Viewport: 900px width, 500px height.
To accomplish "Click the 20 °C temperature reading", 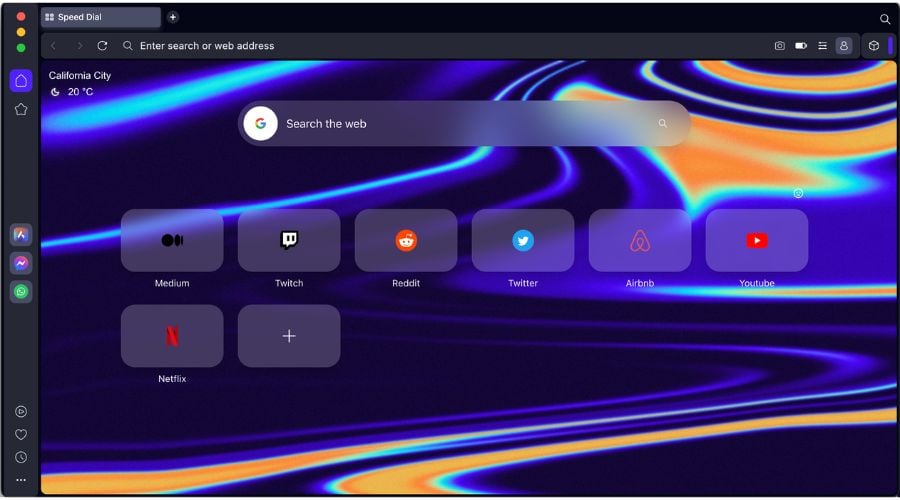I will pos(80,92).
